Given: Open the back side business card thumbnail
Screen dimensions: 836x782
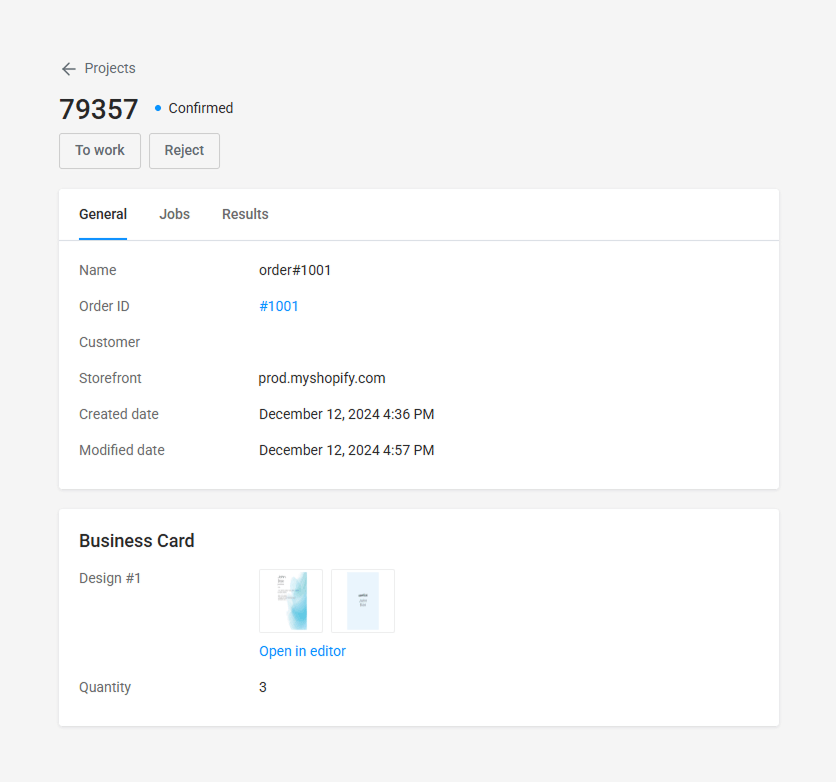Looking at the screenshot, I should click(363, 601).
